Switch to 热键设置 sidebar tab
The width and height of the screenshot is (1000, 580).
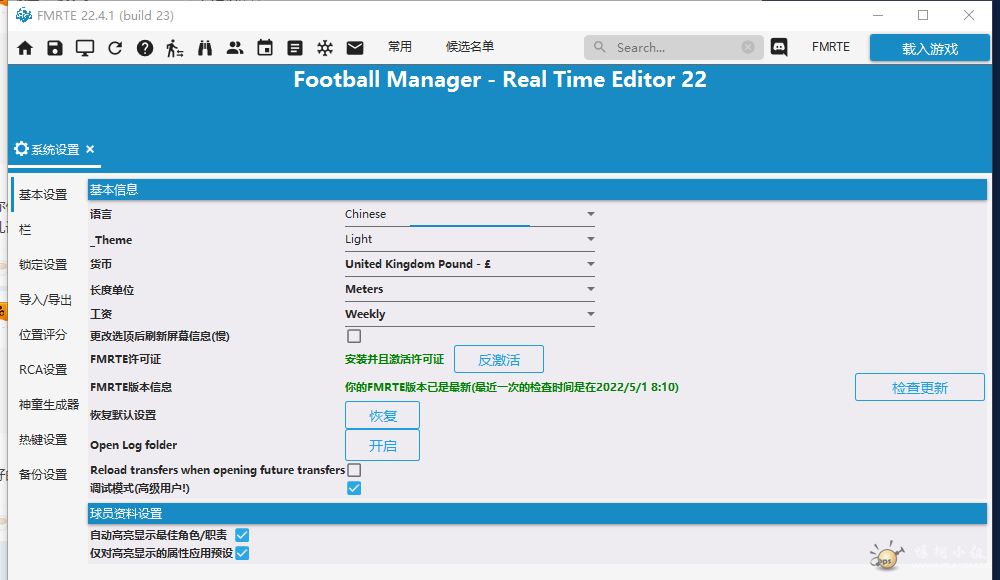click(43, 440)
